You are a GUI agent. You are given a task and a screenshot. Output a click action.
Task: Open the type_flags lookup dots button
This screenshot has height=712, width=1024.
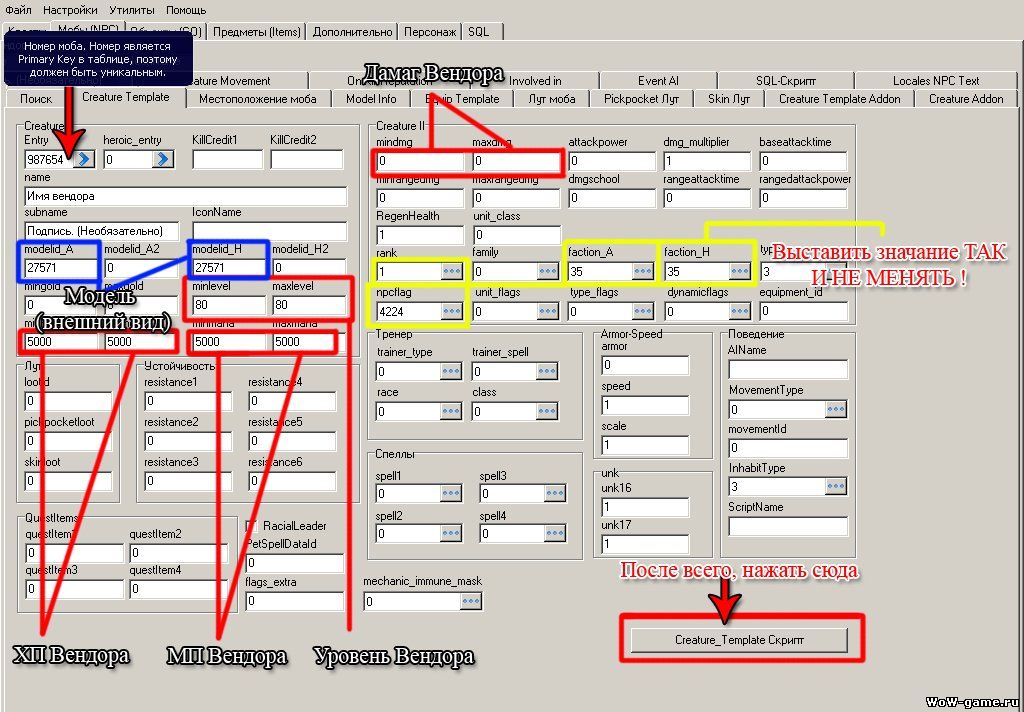click(643, 312)
